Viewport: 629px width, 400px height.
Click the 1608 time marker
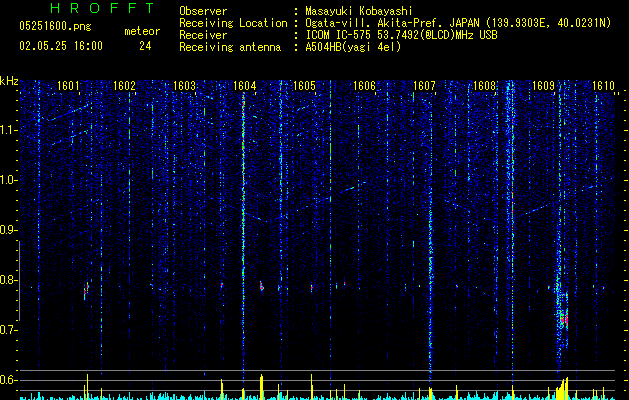(484, 85)
